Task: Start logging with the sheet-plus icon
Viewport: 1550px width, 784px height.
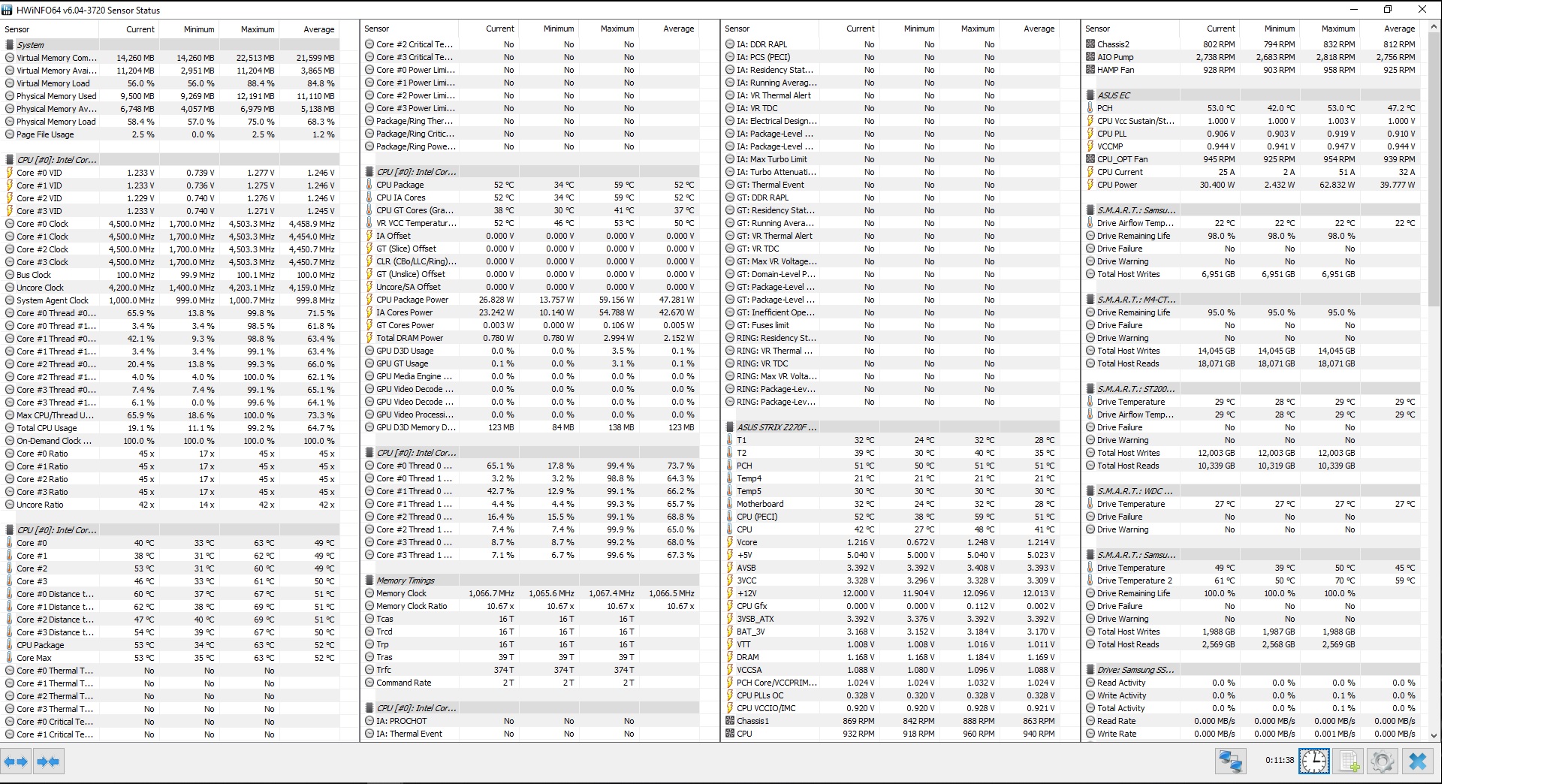Action: pos(1349,761)
